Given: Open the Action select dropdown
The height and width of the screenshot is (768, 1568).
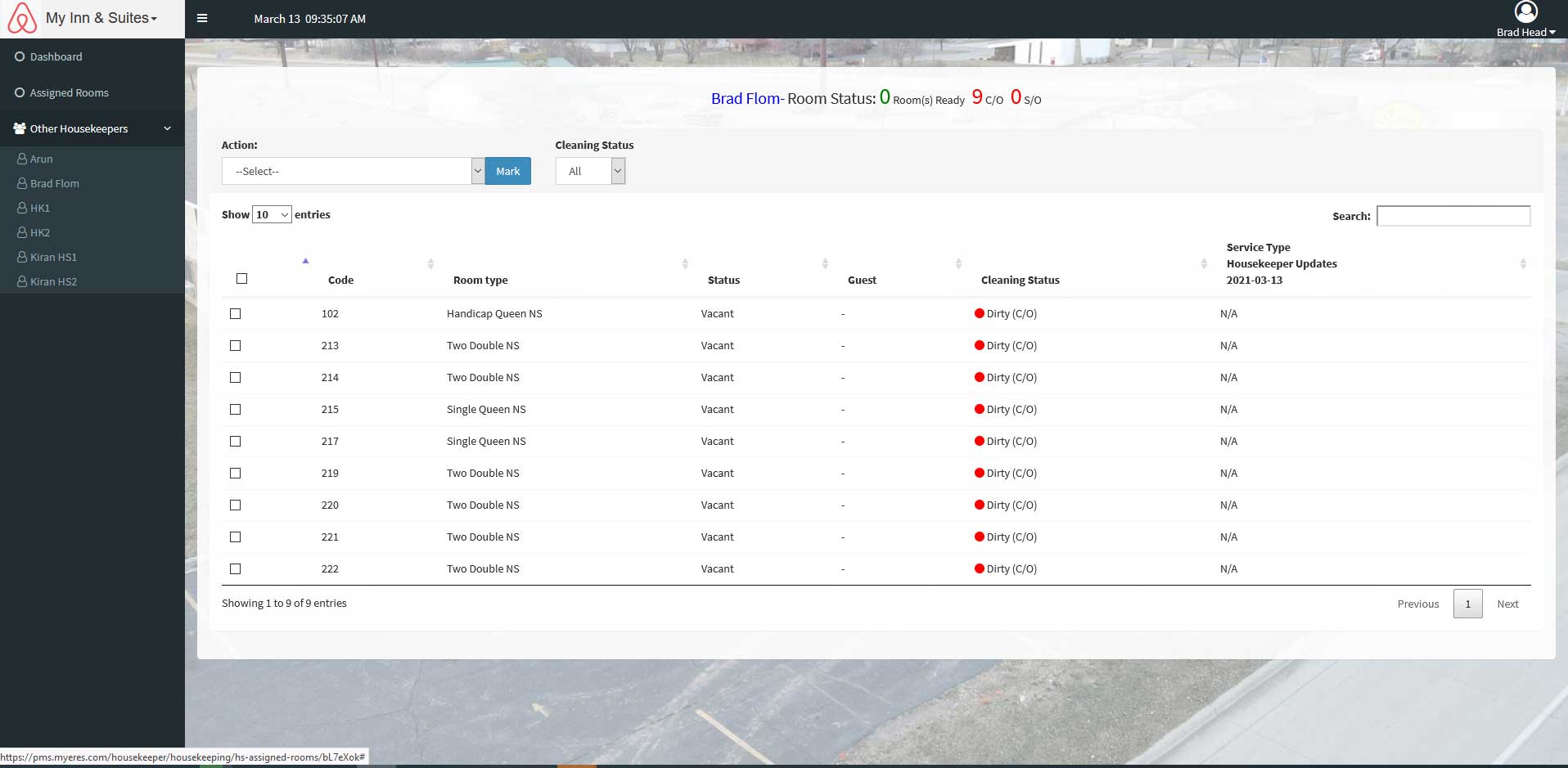Looking at the screenshot, I should pos(353,171).
